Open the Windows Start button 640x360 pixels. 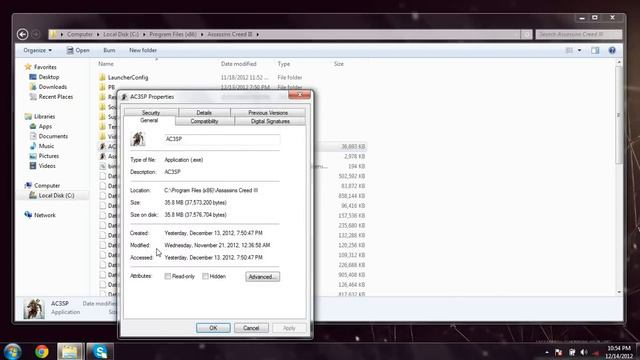click(x=12, y=351)
